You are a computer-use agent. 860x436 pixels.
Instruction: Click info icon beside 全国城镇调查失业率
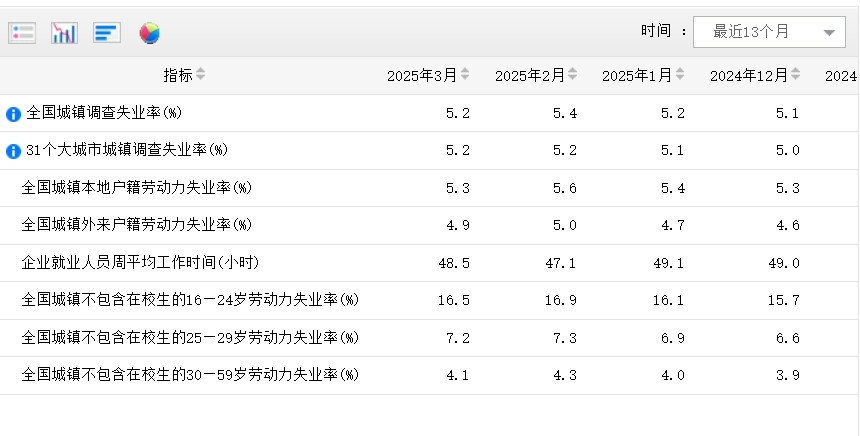coord(13,114)
